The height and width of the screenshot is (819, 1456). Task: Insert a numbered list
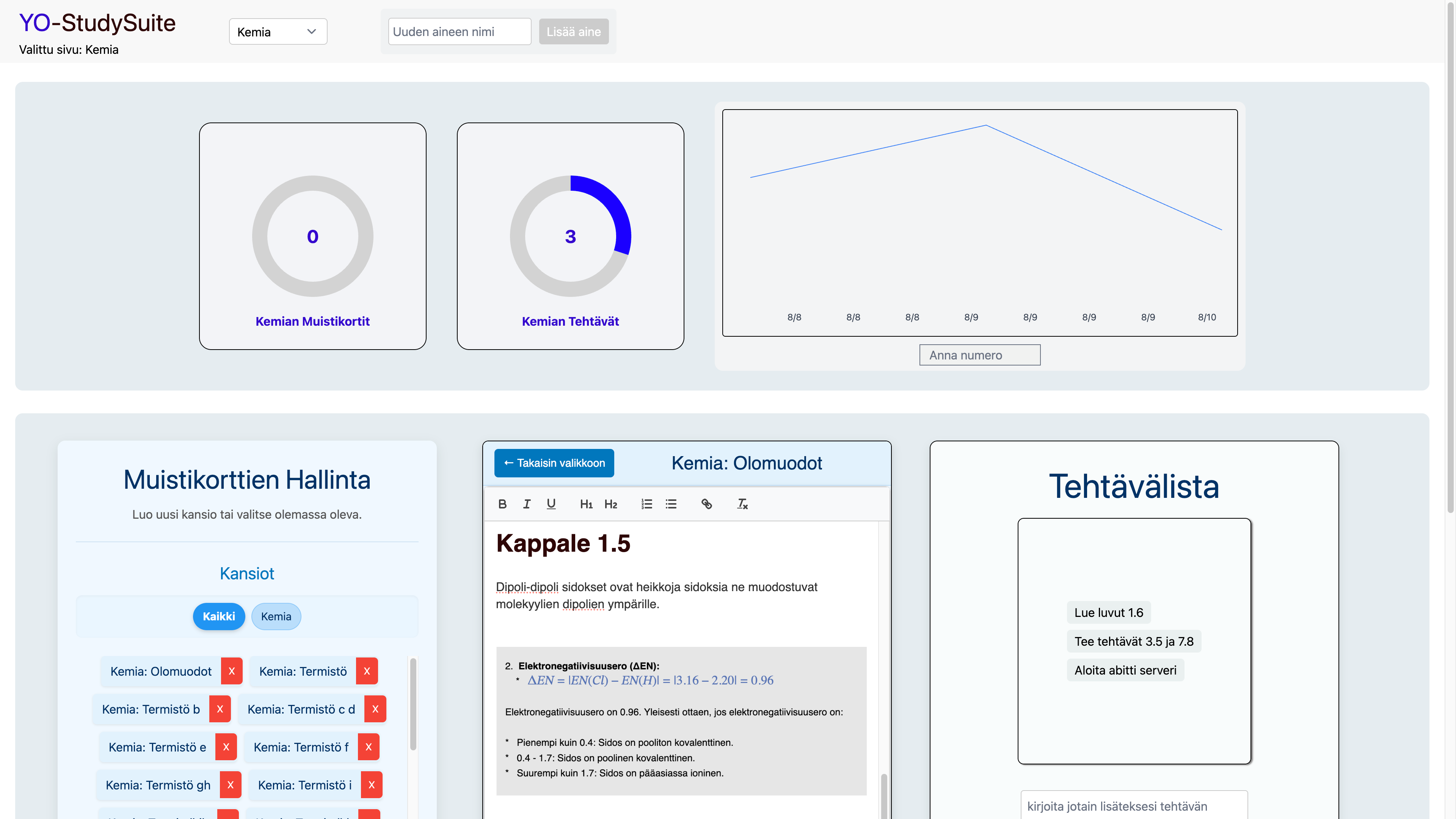[x=646, y=504]
